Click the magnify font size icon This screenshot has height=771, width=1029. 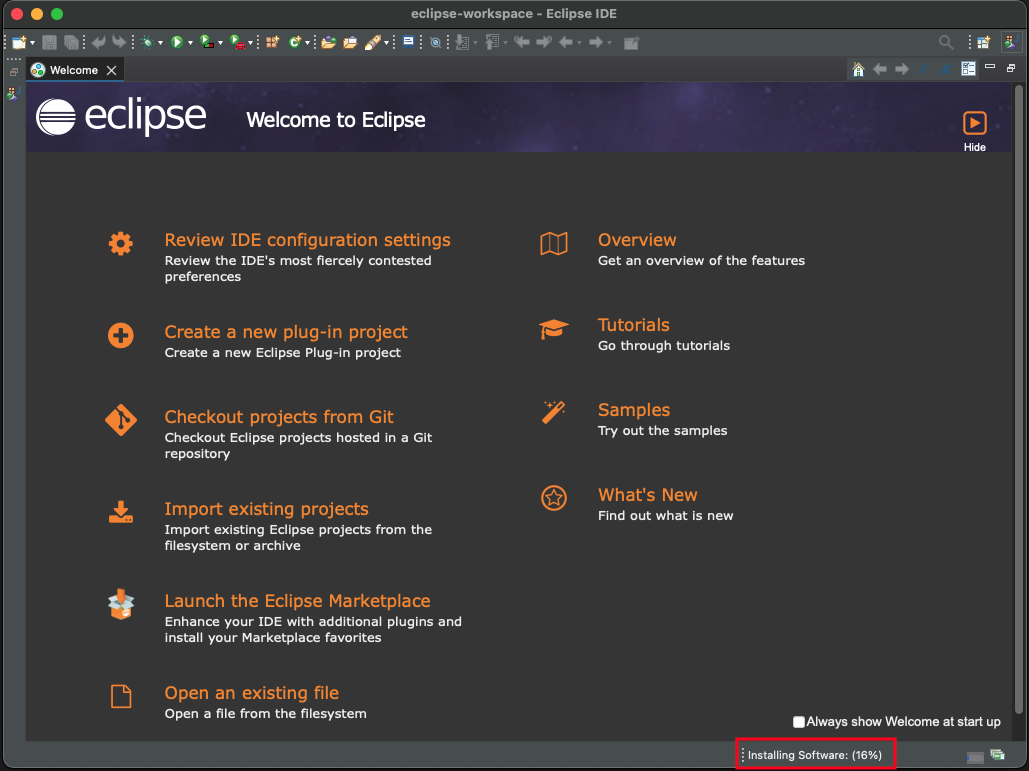click(946, 70)
